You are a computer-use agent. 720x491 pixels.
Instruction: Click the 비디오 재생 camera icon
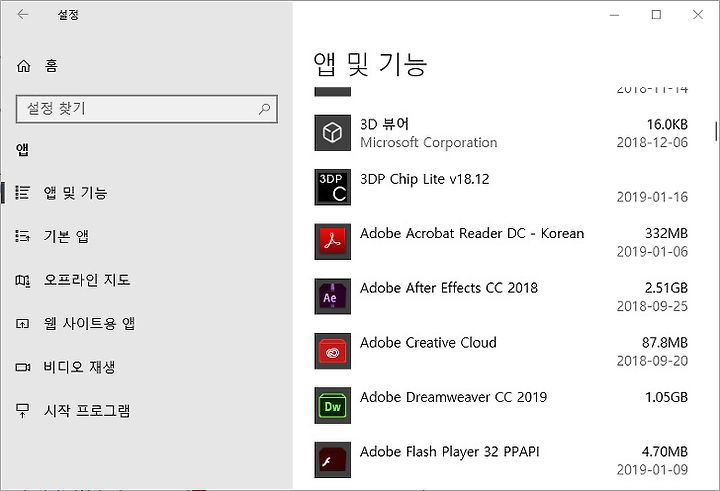point(22,367)
